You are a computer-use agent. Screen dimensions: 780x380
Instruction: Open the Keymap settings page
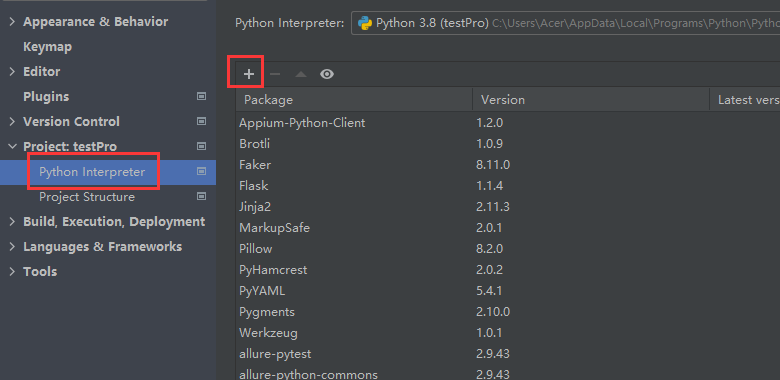(48, 47)
